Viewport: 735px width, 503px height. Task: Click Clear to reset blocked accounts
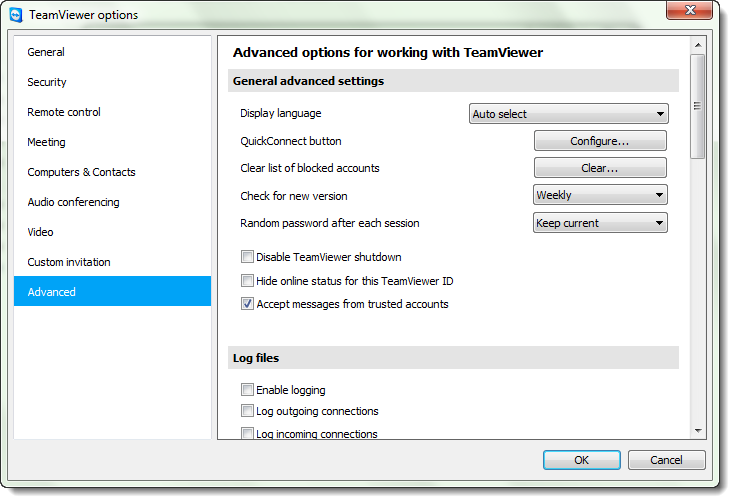pos(600,168)
